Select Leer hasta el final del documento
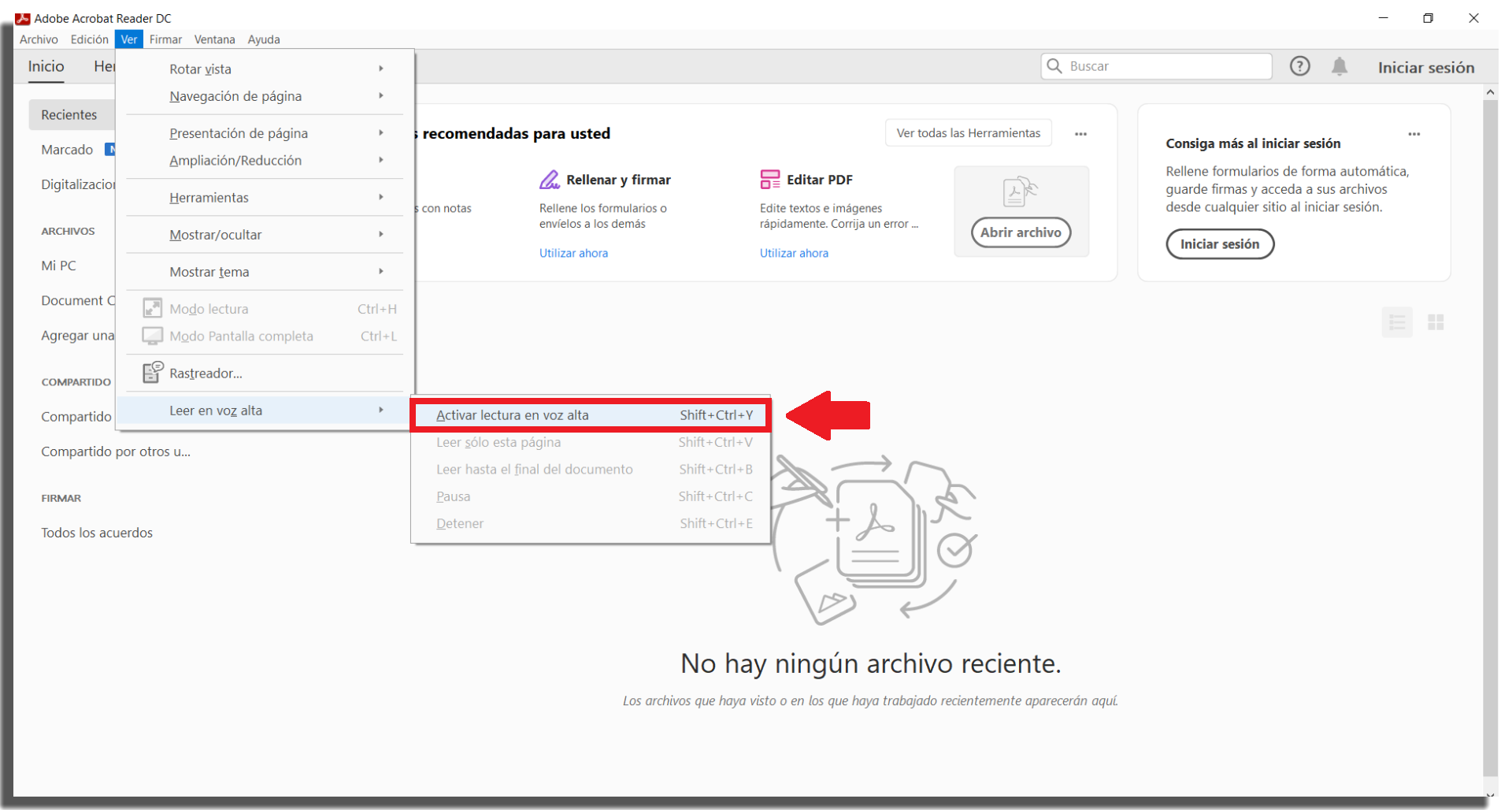The image size is (1512, 810). [591, 469]
